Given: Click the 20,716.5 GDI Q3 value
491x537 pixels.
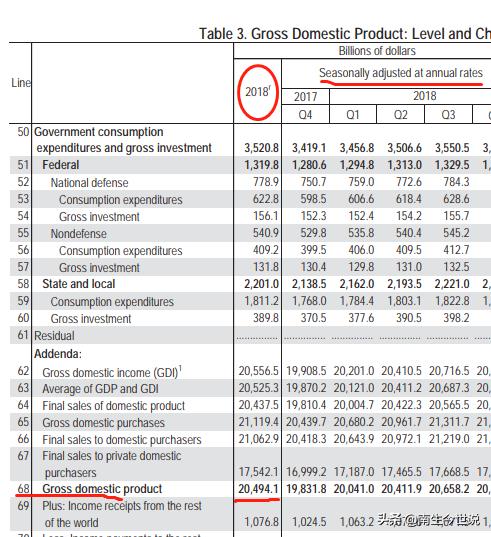Looking at the screenshot, I should pos(449,371).
